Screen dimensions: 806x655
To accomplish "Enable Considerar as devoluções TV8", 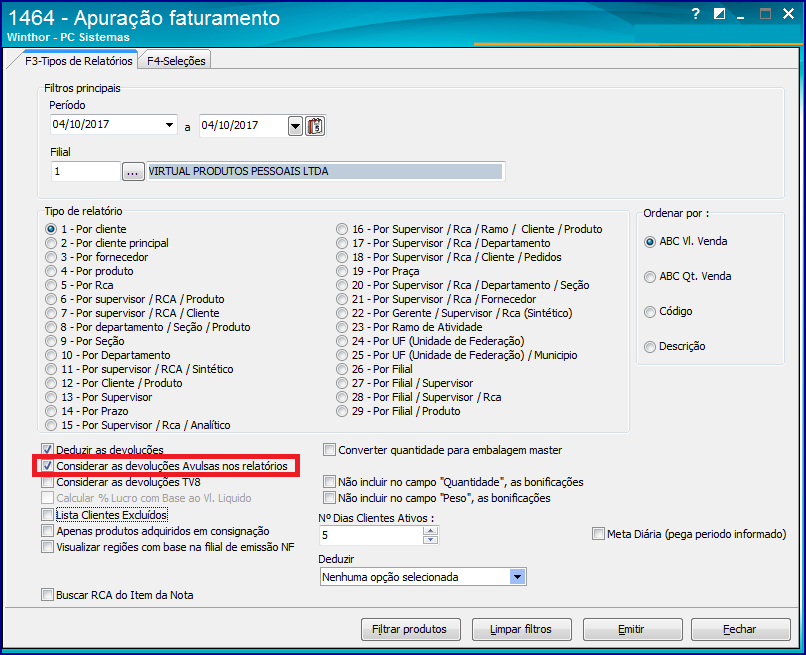I will (x=47, y=482).
